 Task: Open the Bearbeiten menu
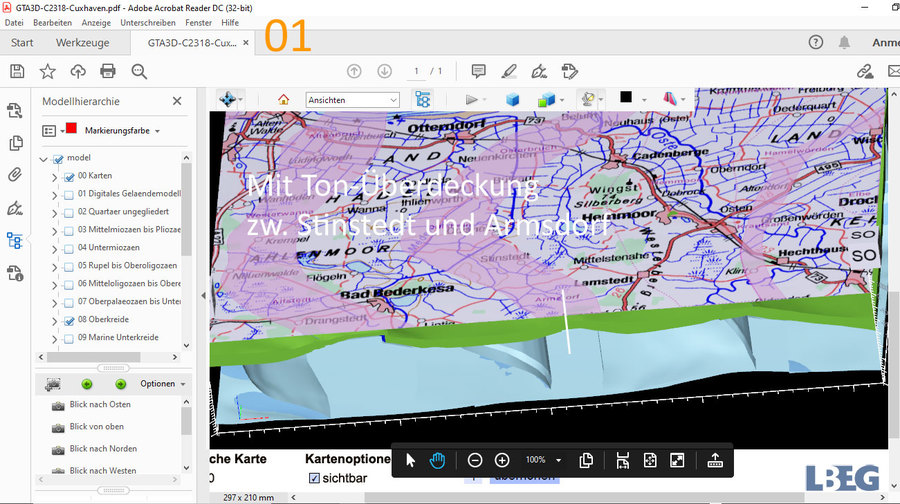pyautogui.click(x=52, y=22)
